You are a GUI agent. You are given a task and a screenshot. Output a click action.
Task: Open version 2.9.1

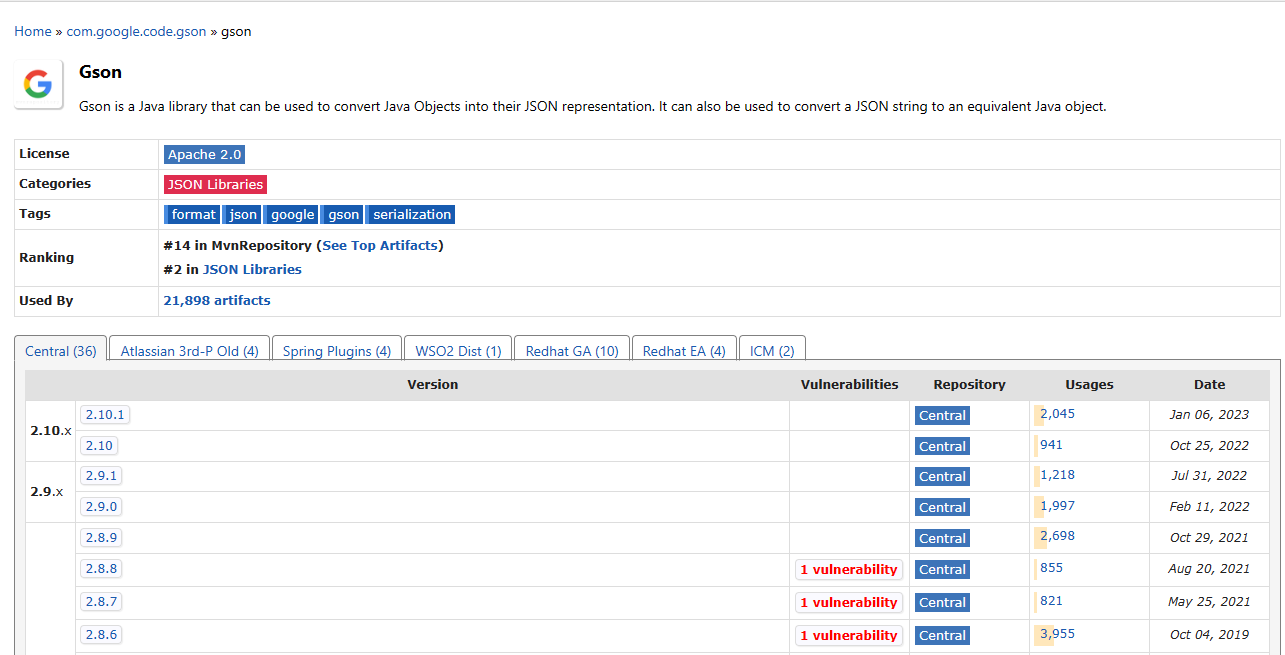101,476
